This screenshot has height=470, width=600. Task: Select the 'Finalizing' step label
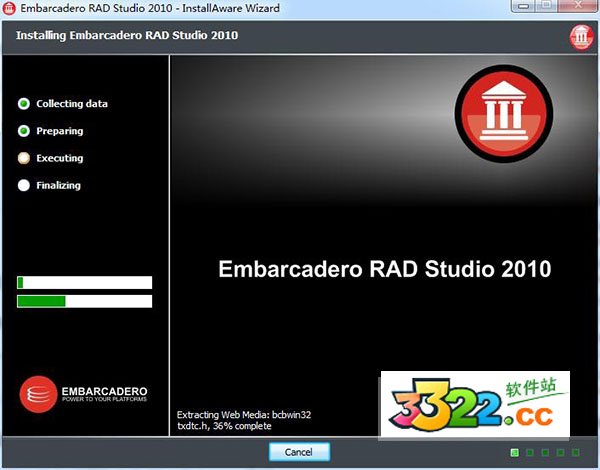pyautogui.click(x=59, y=185)
